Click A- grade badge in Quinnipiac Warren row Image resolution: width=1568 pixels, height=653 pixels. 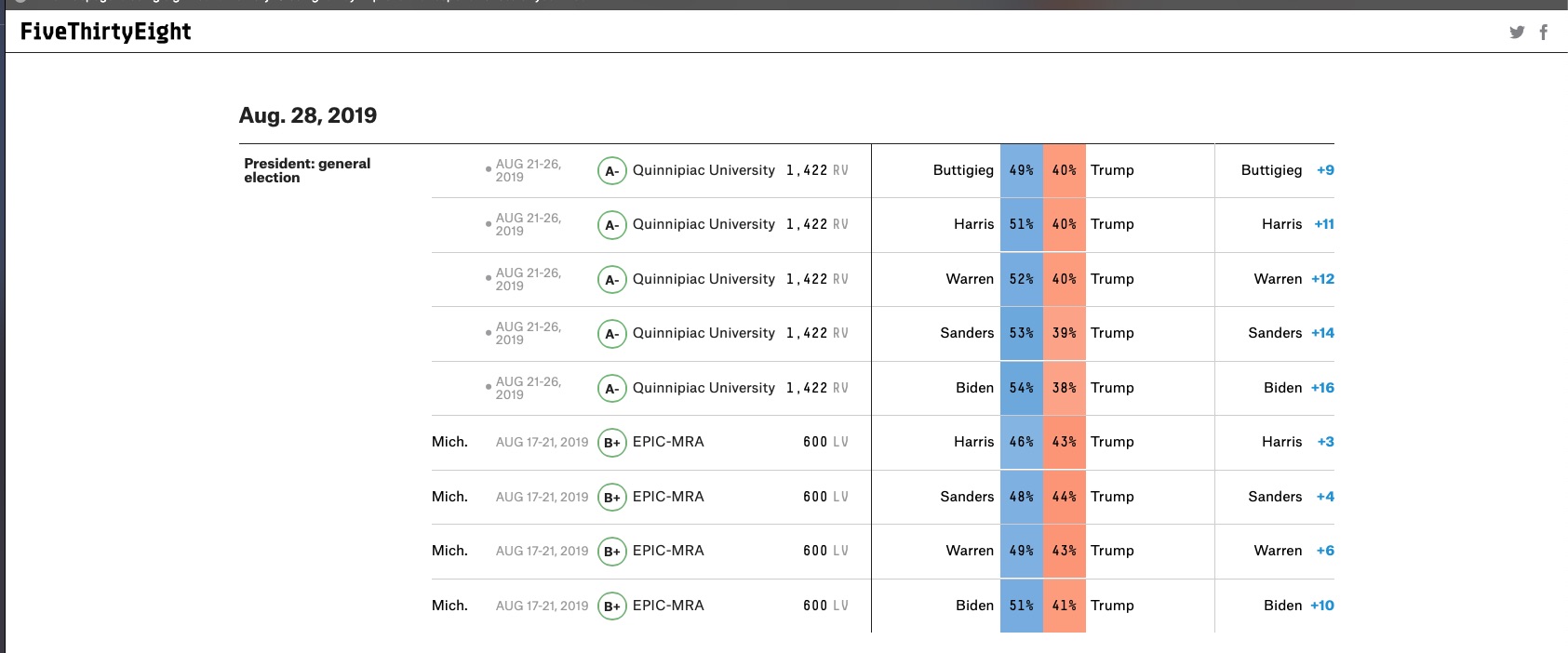[611, 279]
